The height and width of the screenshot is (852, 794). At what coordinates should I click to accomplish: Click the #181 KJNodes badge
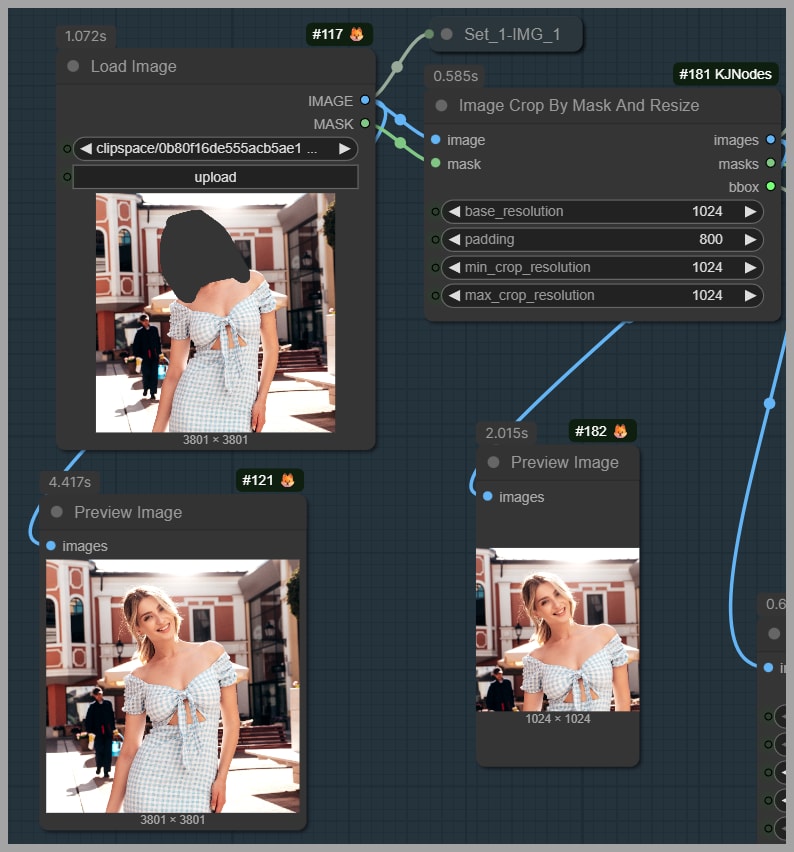727,74
